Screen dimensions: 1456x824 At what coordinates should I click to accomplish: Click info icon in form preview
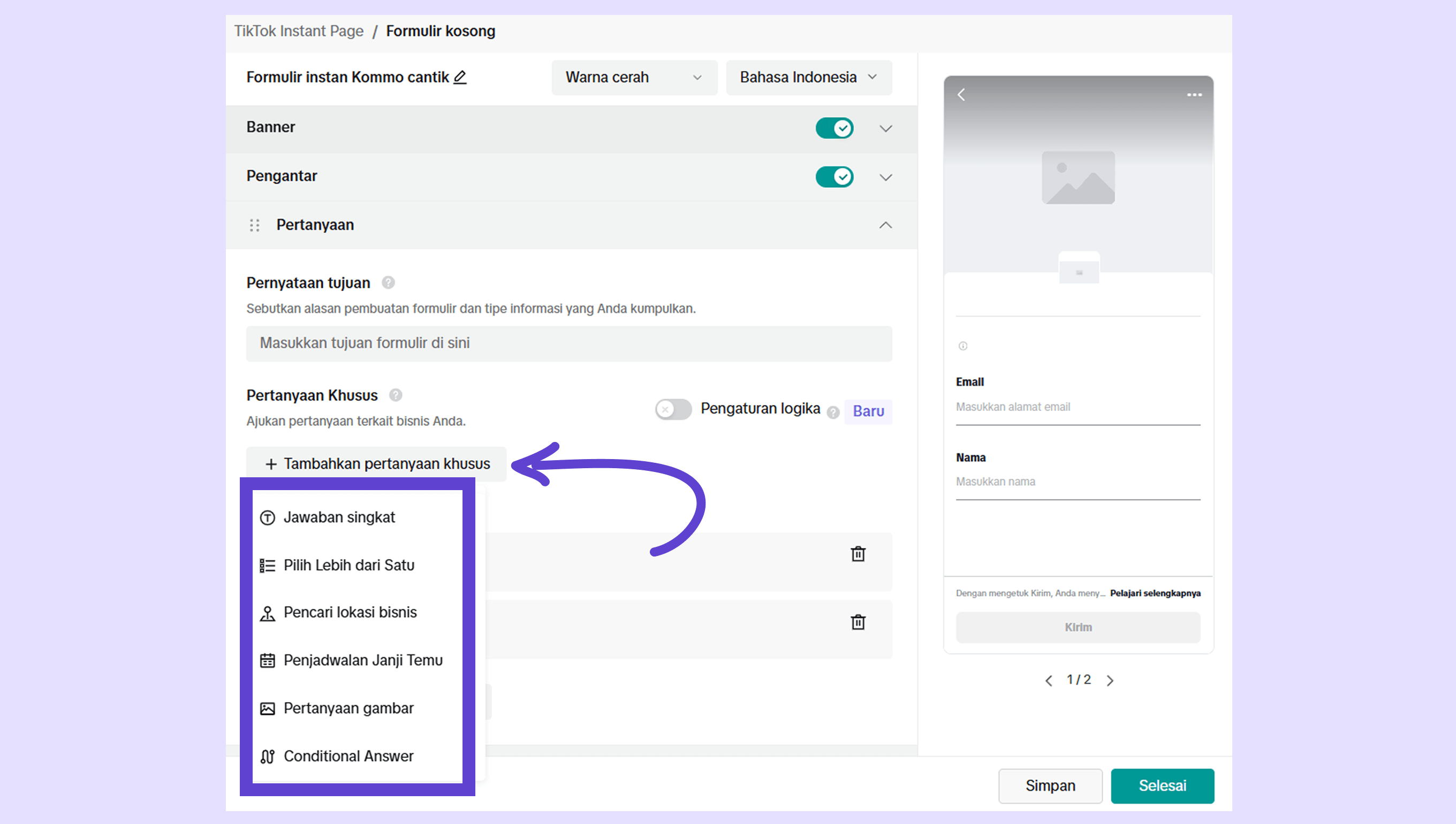[963, 346]
